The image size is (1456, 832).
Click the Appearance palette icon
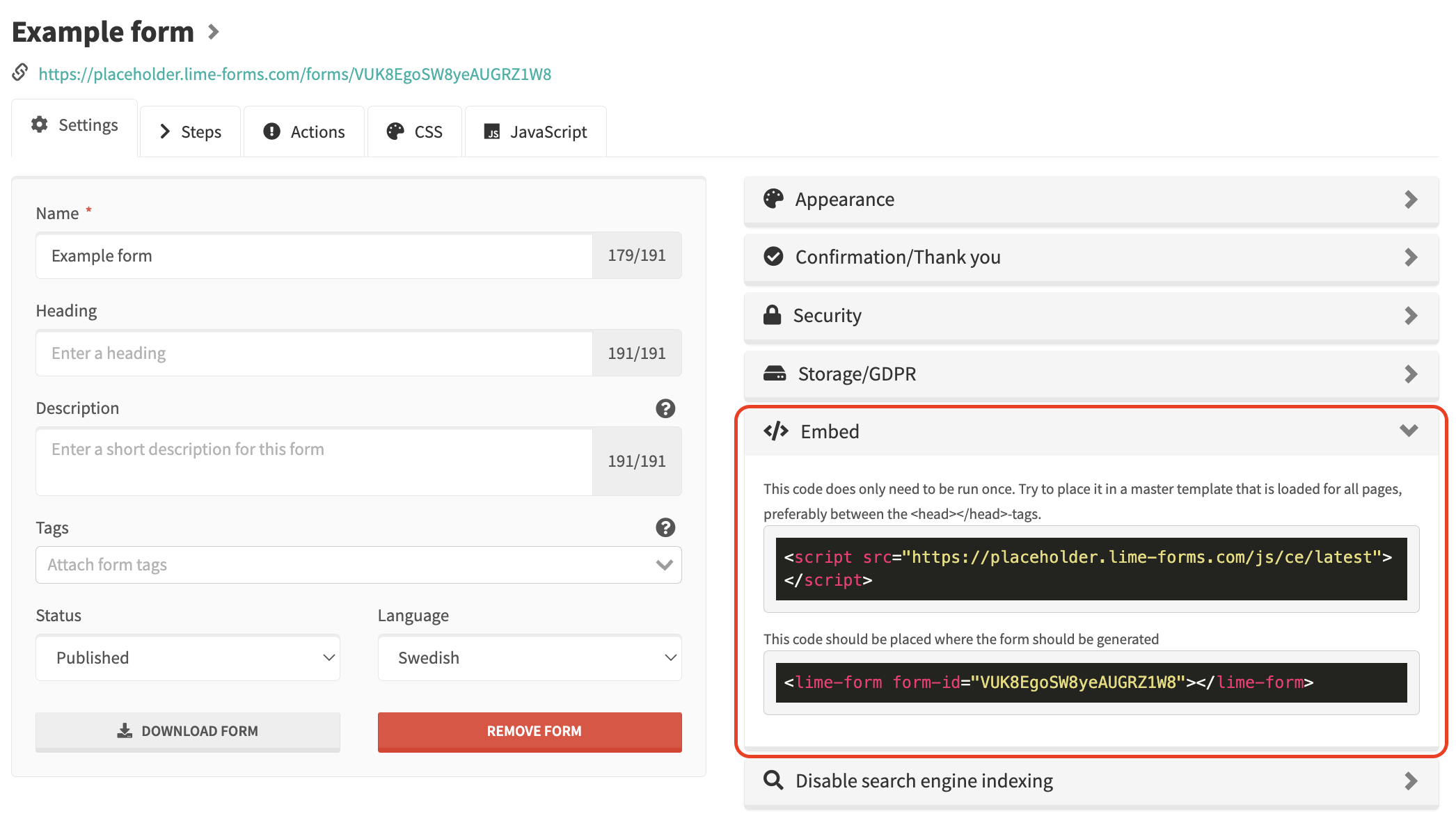point(773,199)
